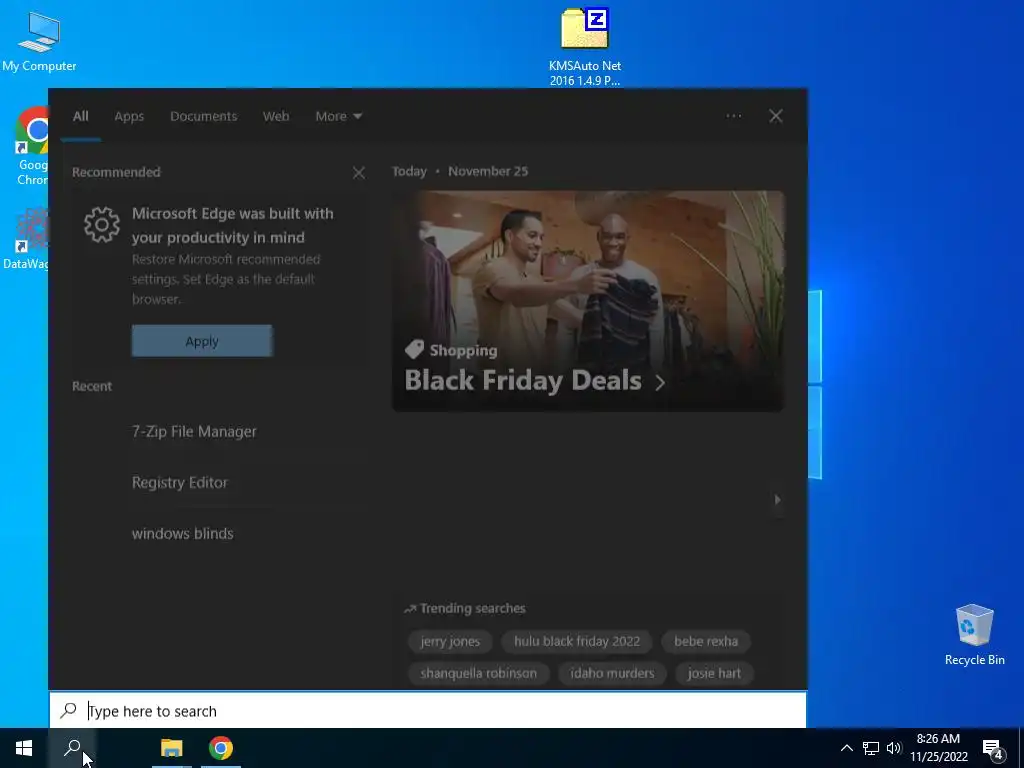Search trending topic 'hulu black friday 2022'
Viewport: 1024px width, 768px height.
point(577,641)
